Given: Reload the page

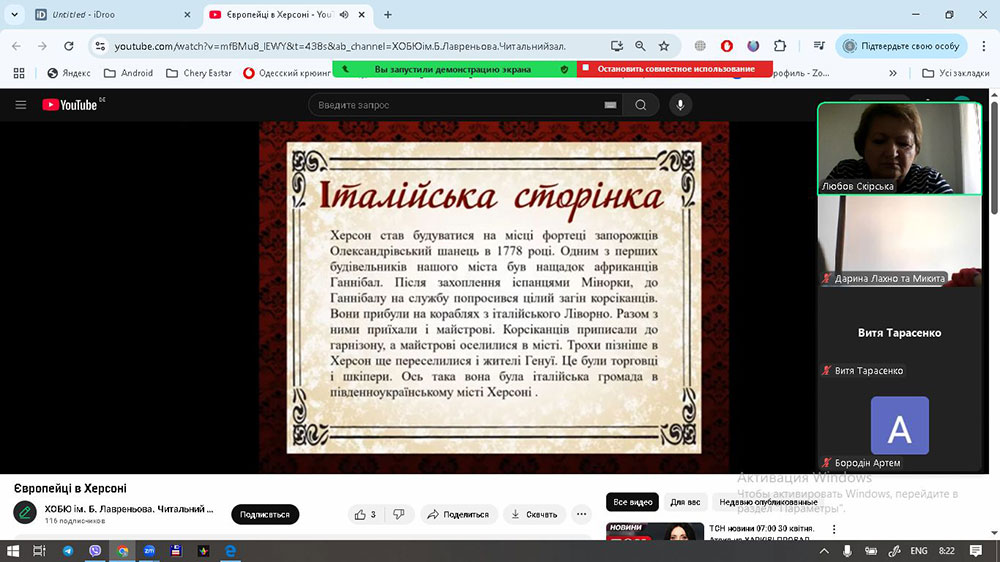Looking at the screenshot, I should point(69,46).
